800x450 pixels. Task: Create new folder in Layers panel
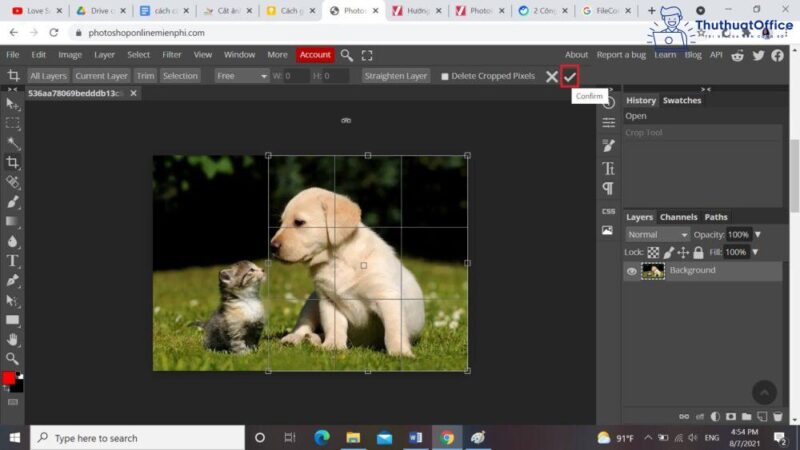[x=746, y=416]
